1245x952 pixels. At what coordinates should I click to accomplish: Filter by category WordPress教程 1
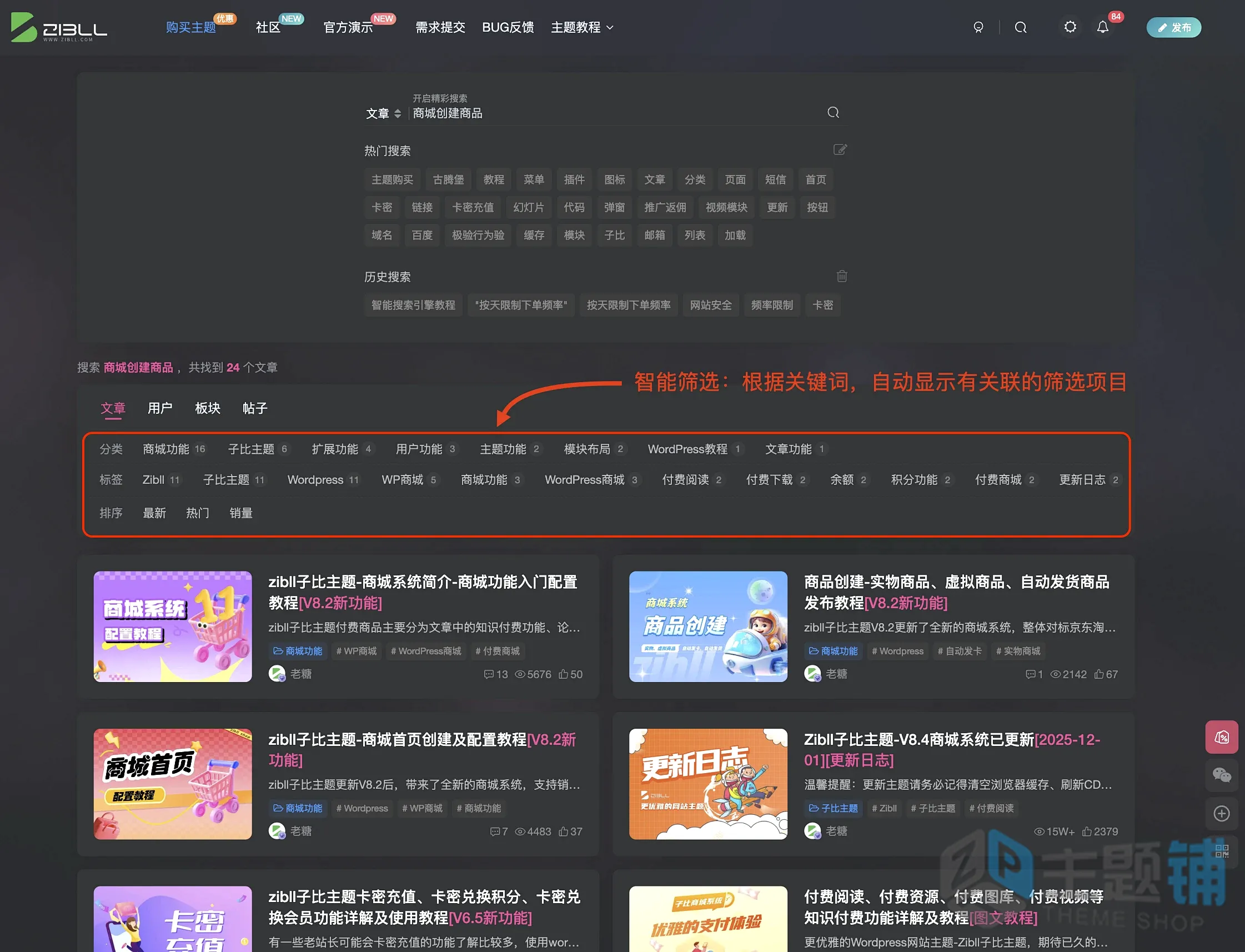[695, 449]
